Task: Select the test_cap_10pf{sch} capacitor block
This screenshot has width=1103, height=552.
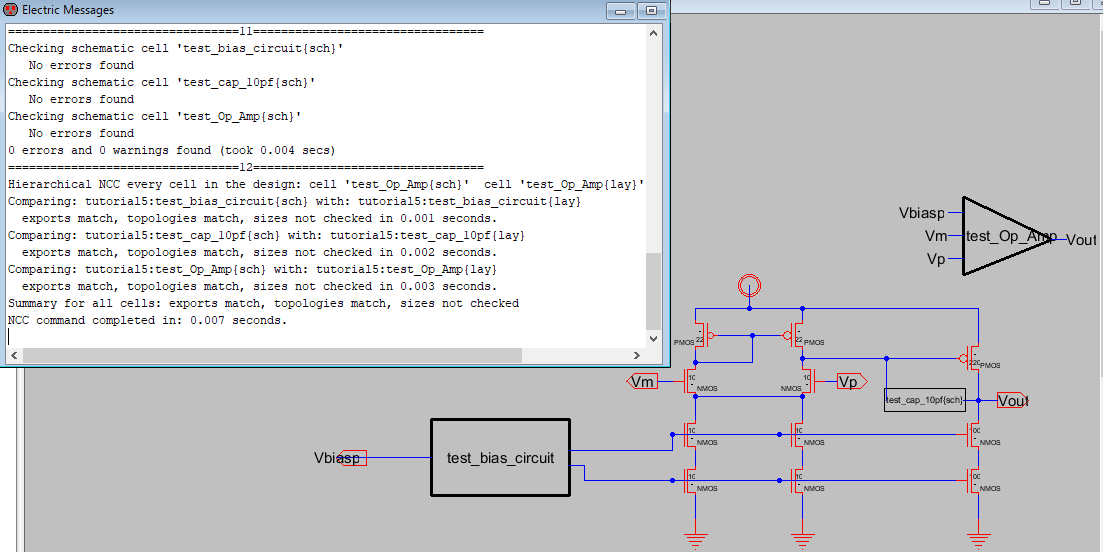Action: (x=924, y=400)
